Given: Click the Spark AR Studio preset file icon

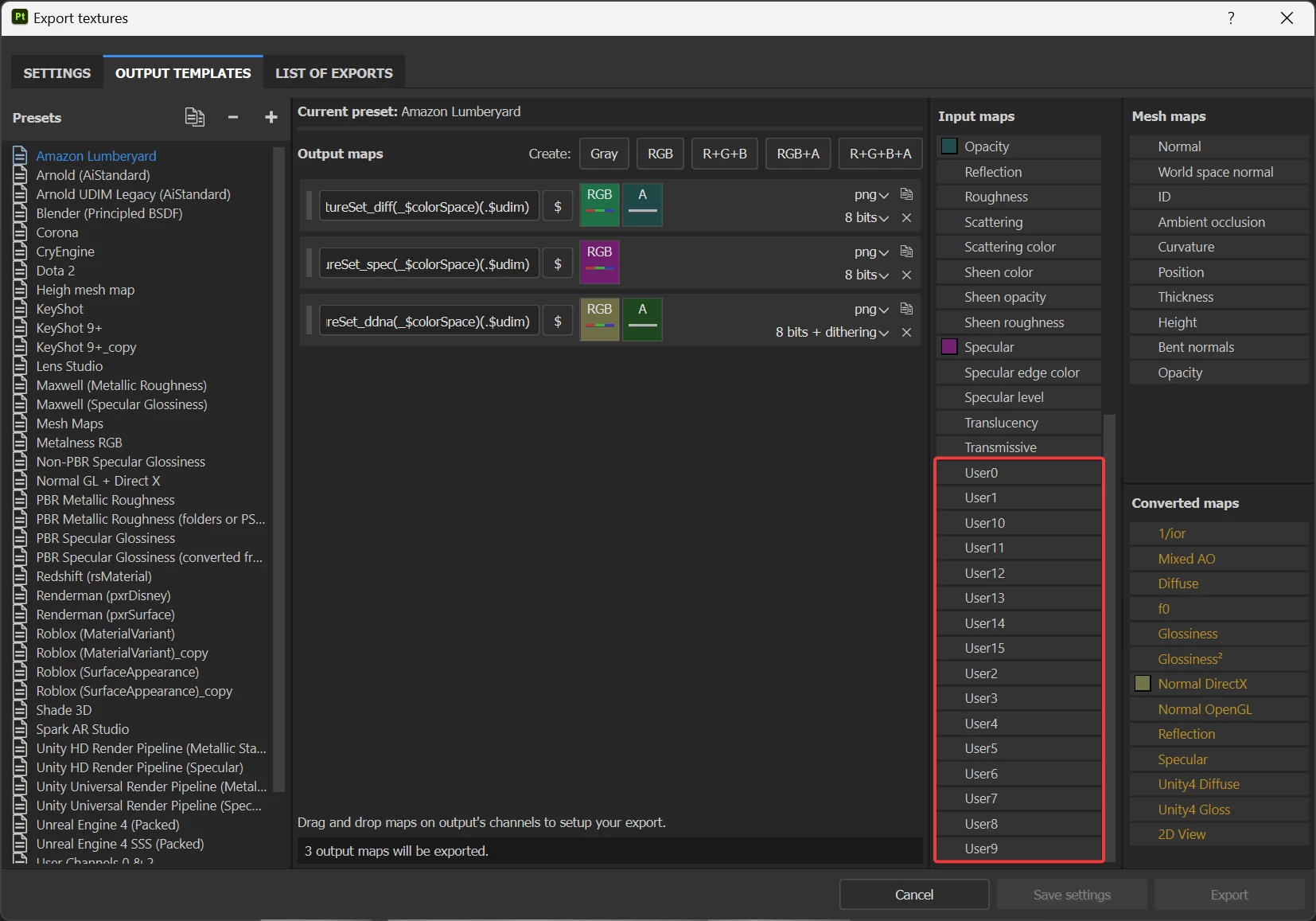Looking at the screenshot, I should [x=21, y=729].
